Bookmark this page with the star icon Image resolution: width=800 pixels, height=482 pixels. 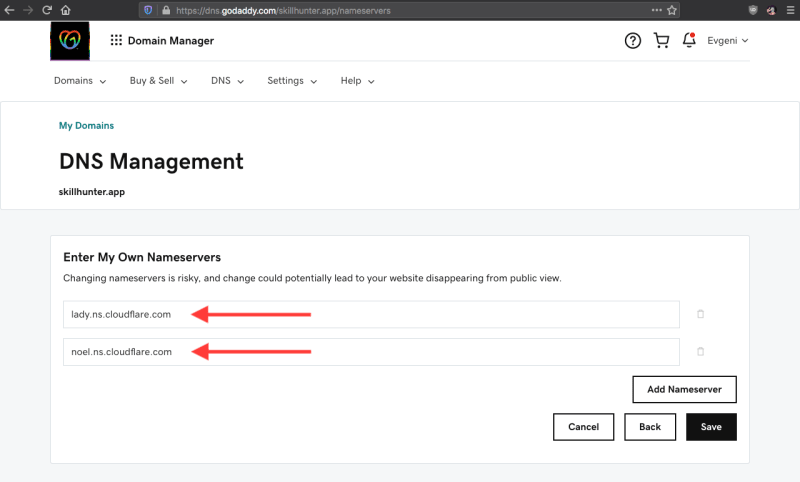tap(672, 10)
